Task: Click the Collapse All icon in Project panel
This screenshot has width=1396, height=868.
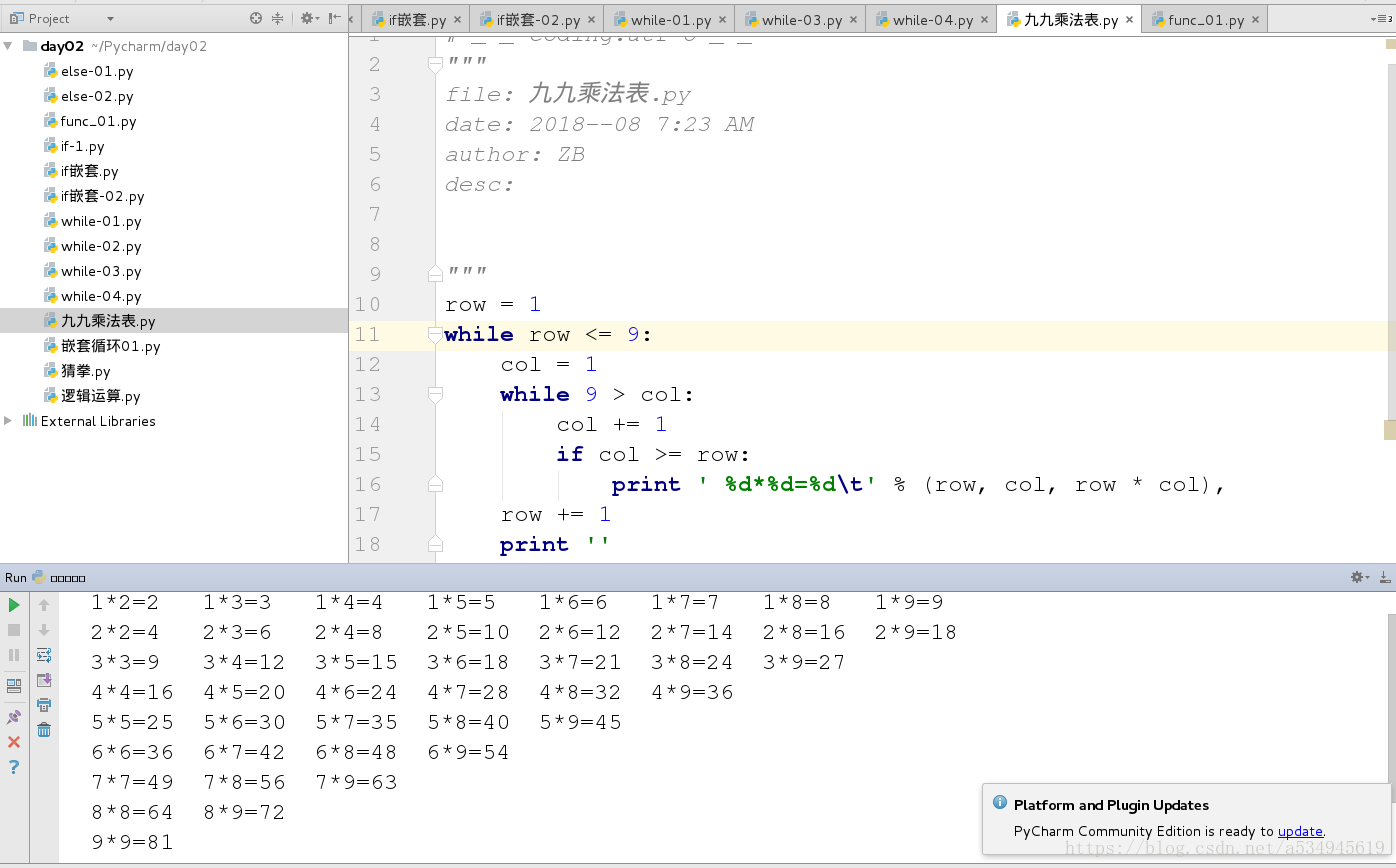Action: tap(278, 18)
